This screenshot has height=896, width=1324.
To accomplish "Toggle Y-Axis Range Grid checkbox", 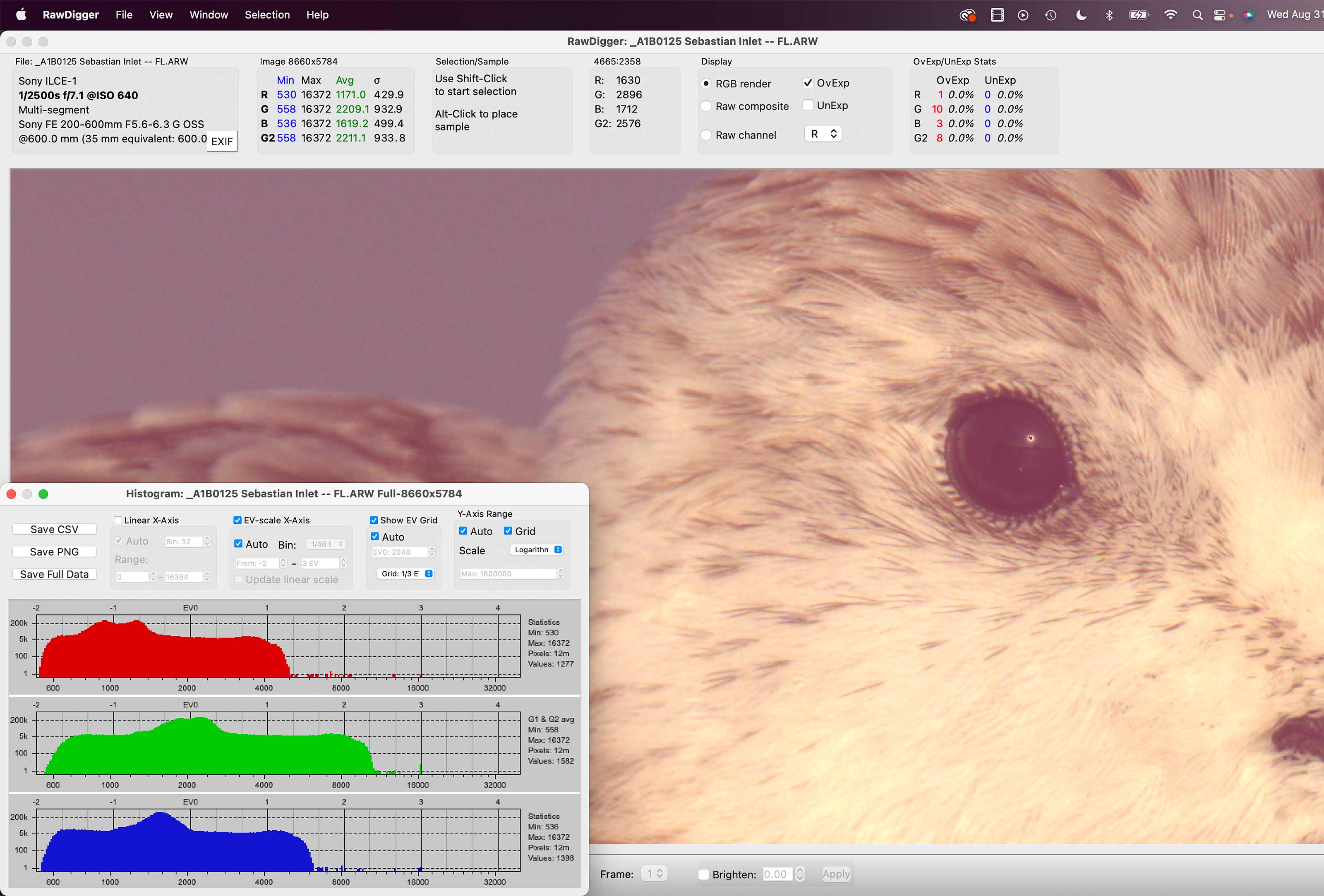I will click(x=508, y=531).
